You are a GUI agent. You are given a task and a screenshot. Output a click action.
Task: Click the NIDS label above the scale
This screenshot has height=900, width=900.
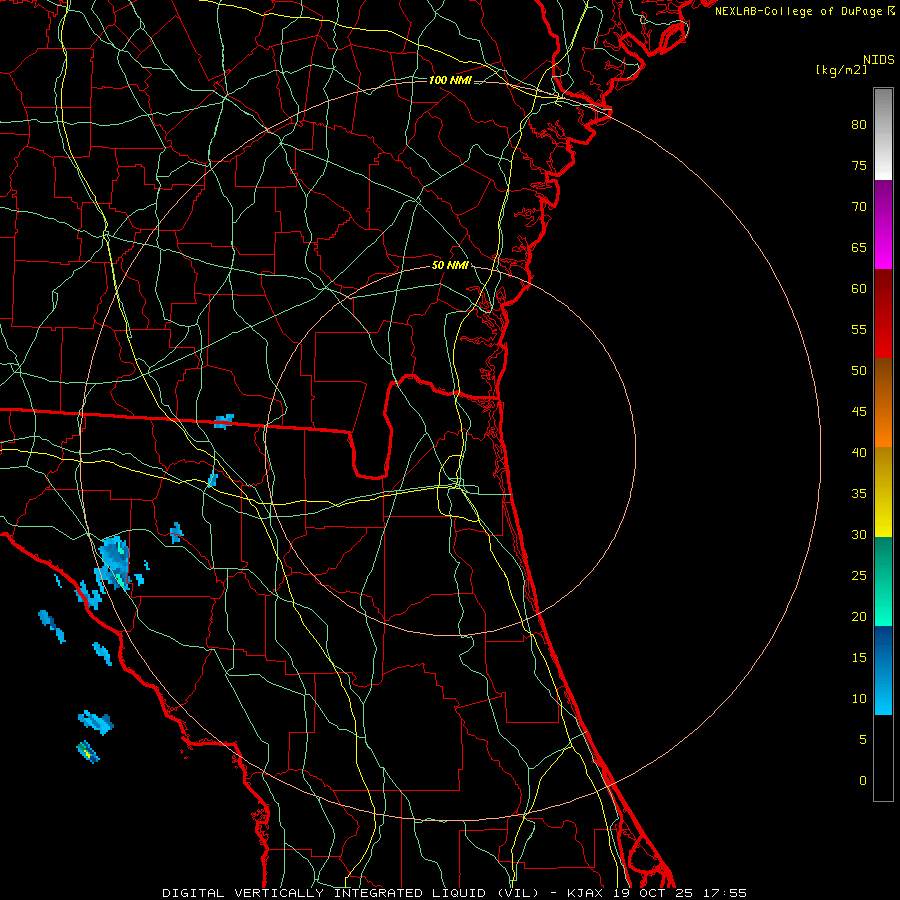click(878, 60)
